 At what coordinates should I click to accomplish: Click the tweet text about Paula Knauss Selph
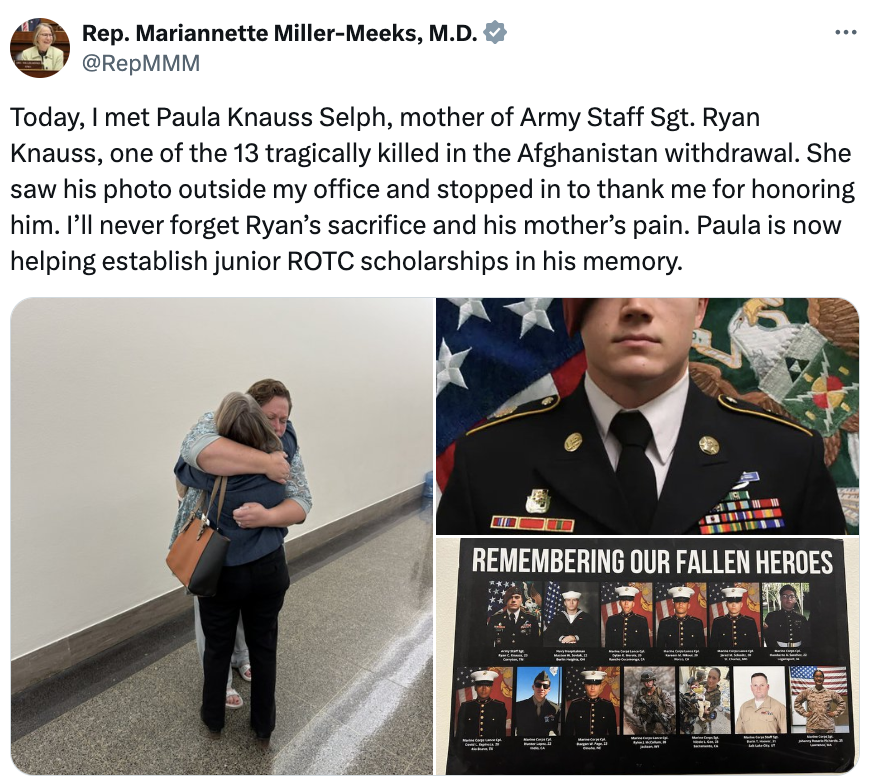(x=432, y=189)
